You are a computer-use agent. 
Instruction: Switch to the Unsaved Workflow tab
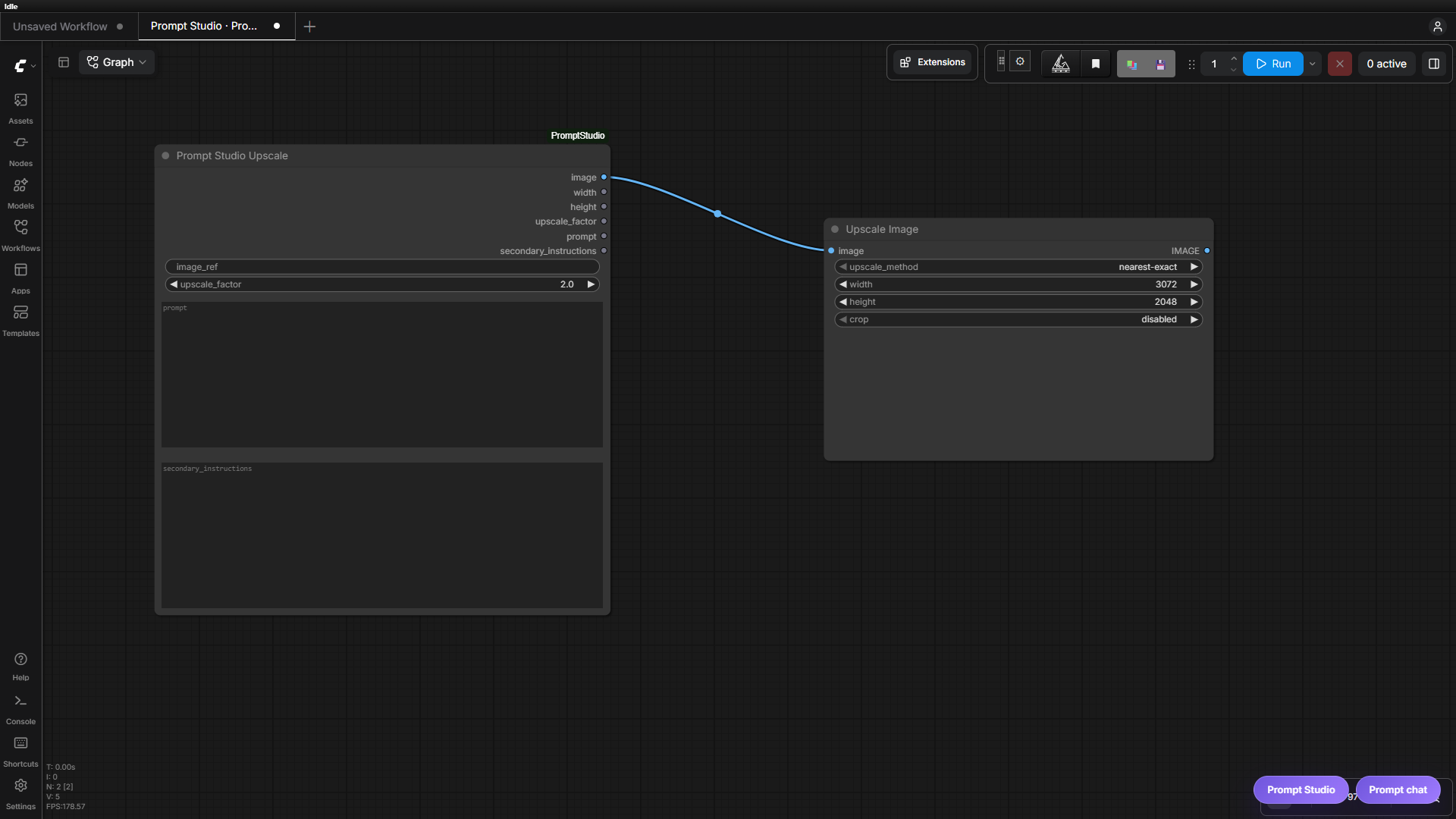pyautogui.click(x=68, y=27)
